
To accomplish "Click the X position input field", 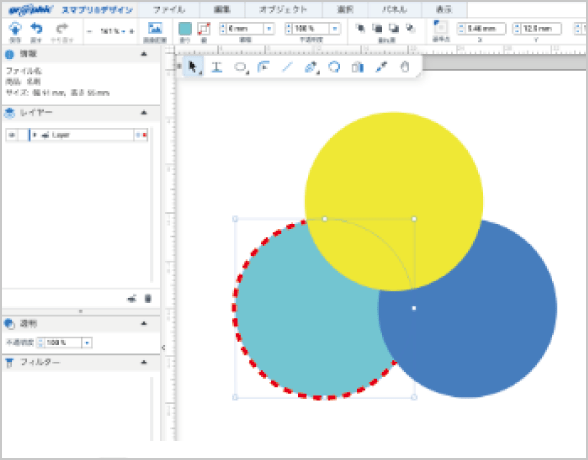I will point(485,28).
